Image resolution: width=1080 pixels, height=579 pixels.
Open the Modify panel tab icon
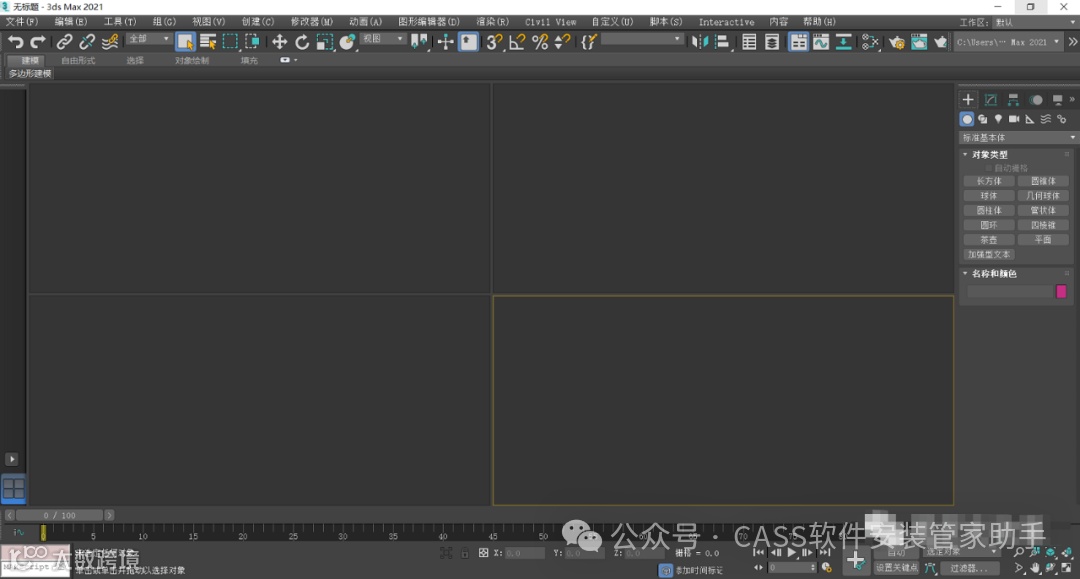point(990,100)
